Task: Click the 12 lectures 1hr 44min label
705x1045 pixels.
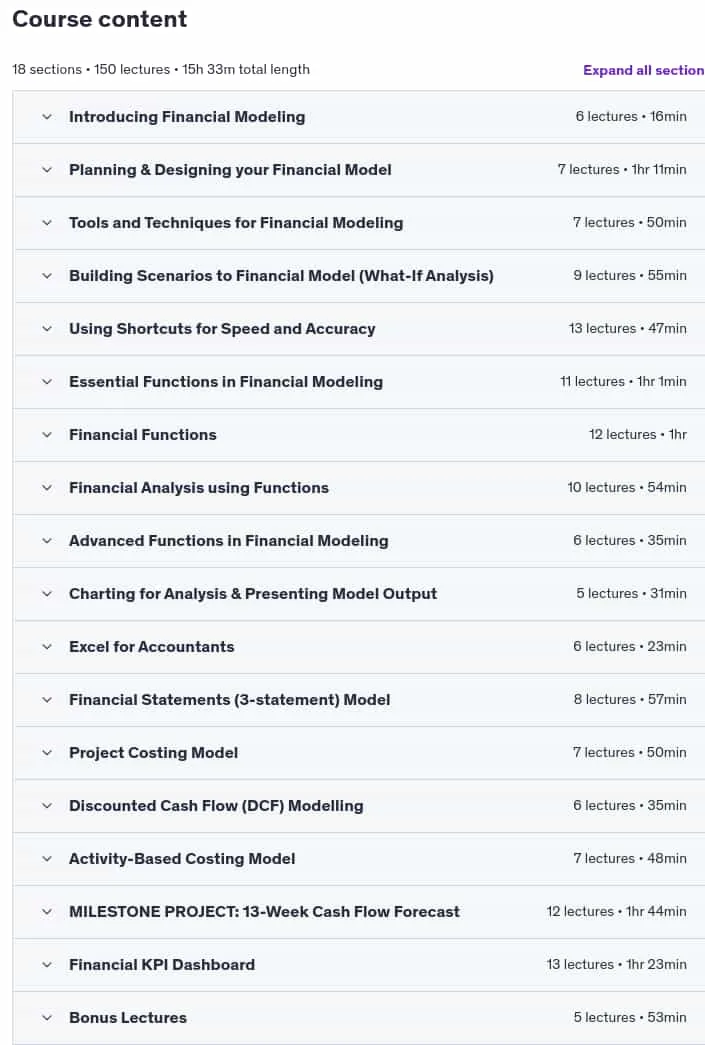Action: [x=616, y=912]
